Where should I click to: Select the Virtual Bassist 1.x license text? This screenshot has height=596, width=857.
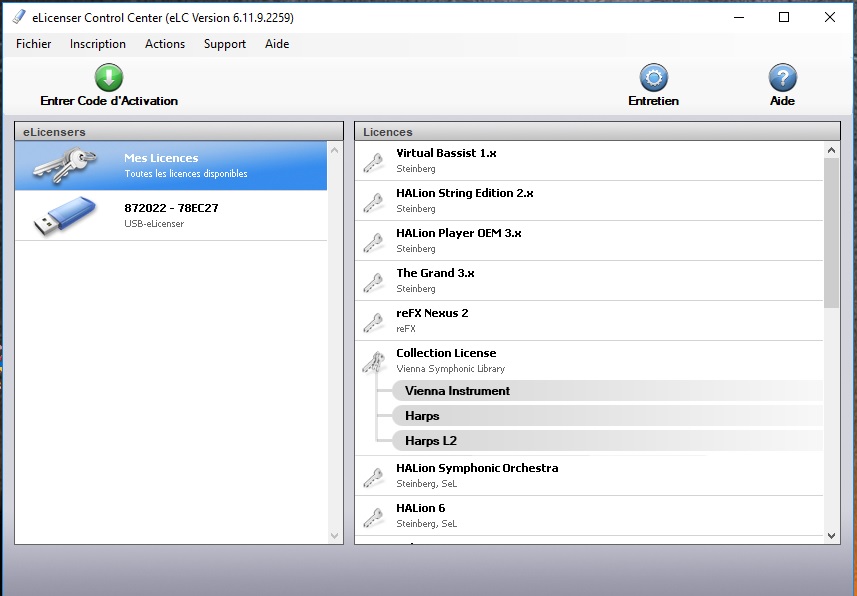point(446,153)
